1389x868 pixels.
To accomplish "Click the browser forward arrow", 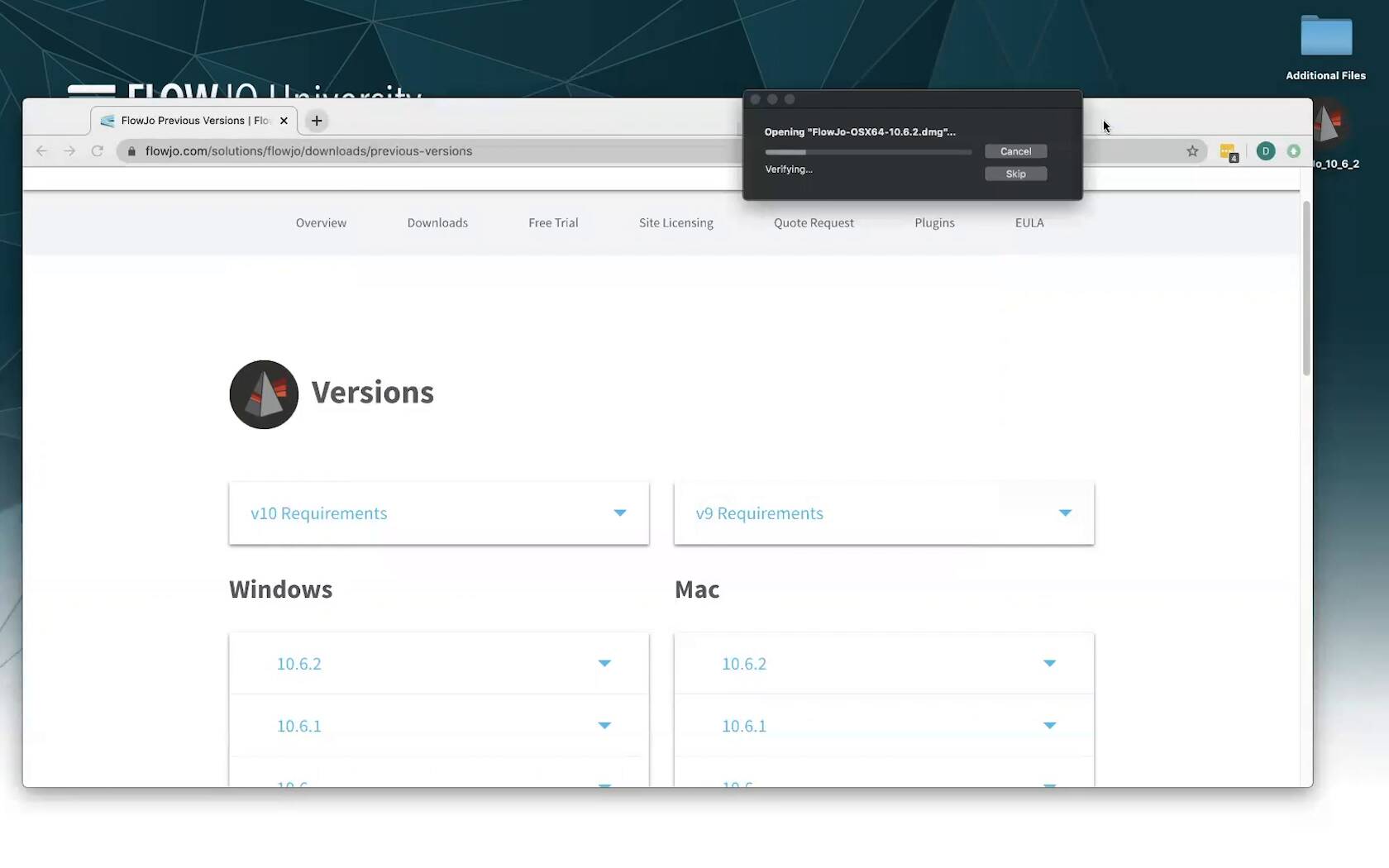I will point(69,150).
